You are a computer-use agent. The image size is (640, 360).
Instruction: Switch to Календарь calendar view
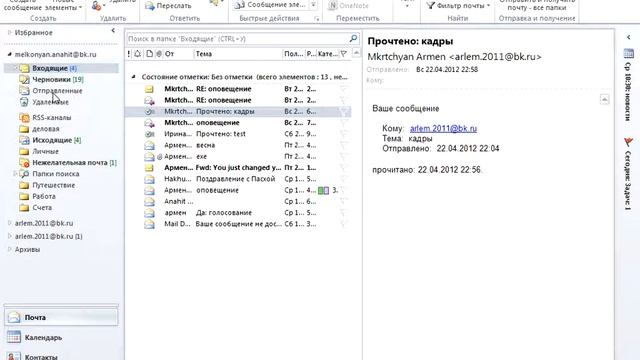pos(61,338)
